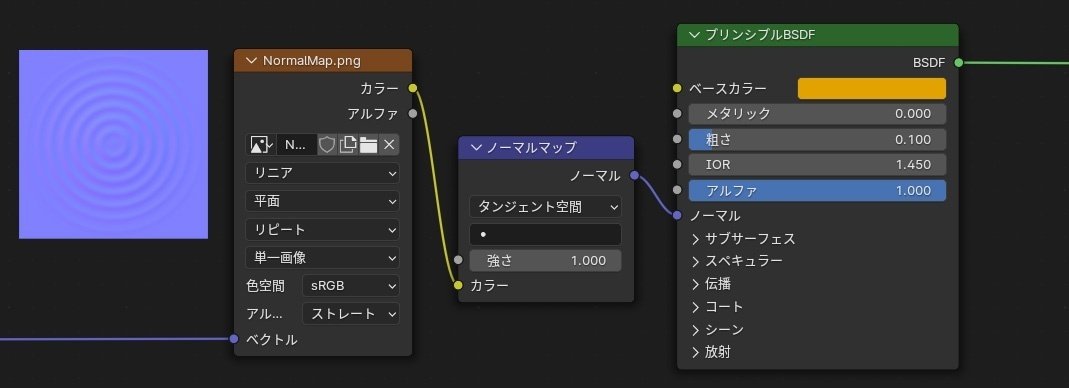Click the ベクトル input socket

[234, 339]
